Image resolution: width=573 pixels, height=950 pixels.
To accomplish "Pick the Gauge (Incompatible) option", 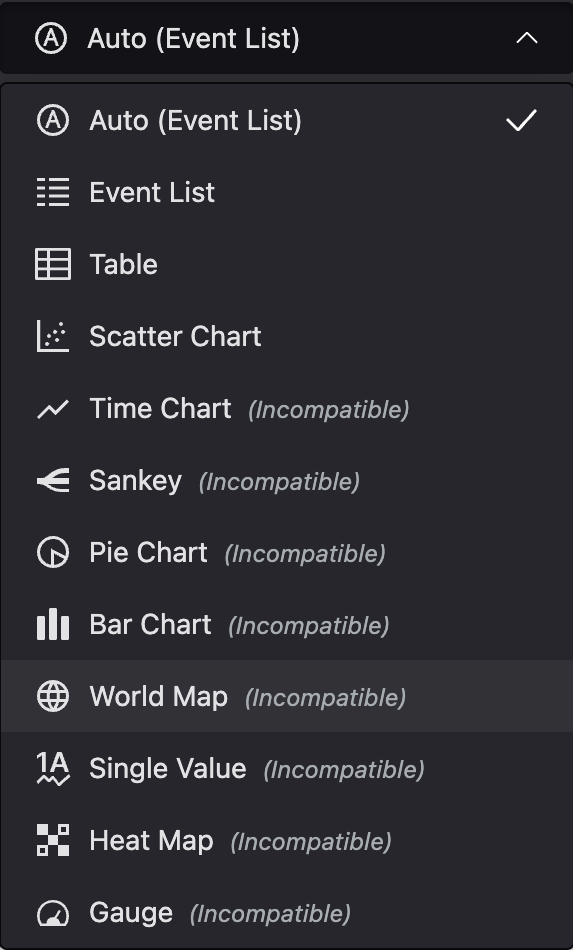I will [286, 913].
